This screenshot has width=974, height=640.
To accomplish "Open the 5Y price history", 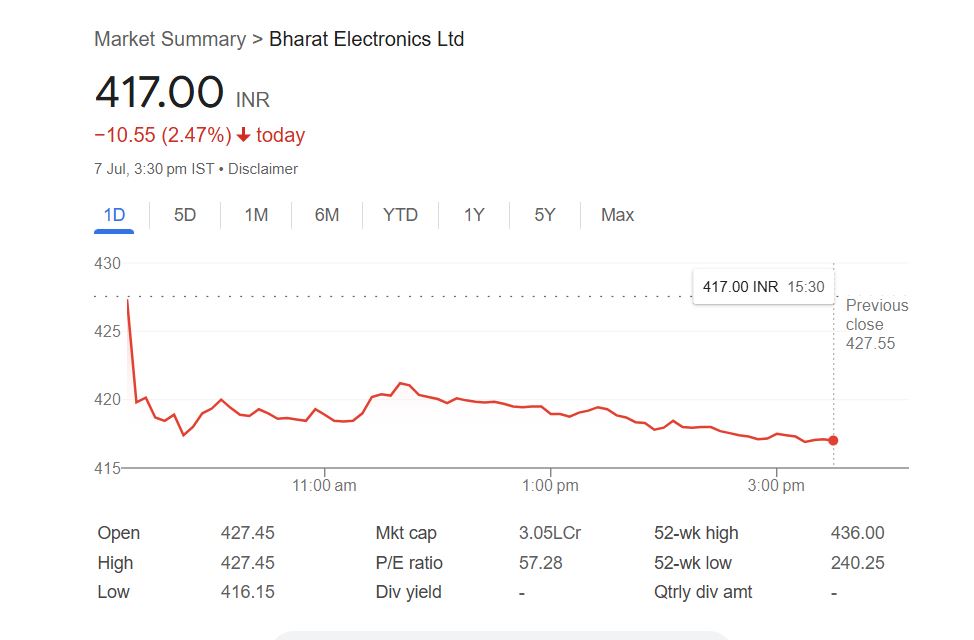I will tap(544, 215).
